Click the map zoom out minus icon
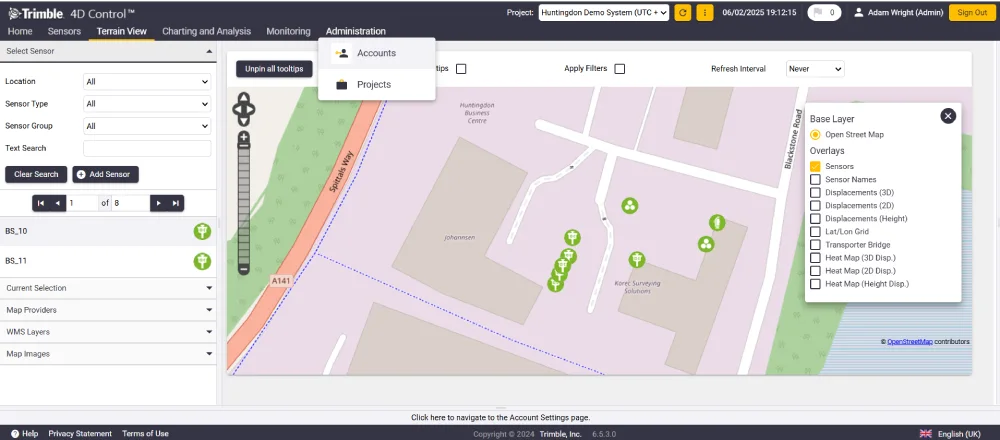Image resolution: width=1000 pixels, height=440 pixels. coord(244,270)
